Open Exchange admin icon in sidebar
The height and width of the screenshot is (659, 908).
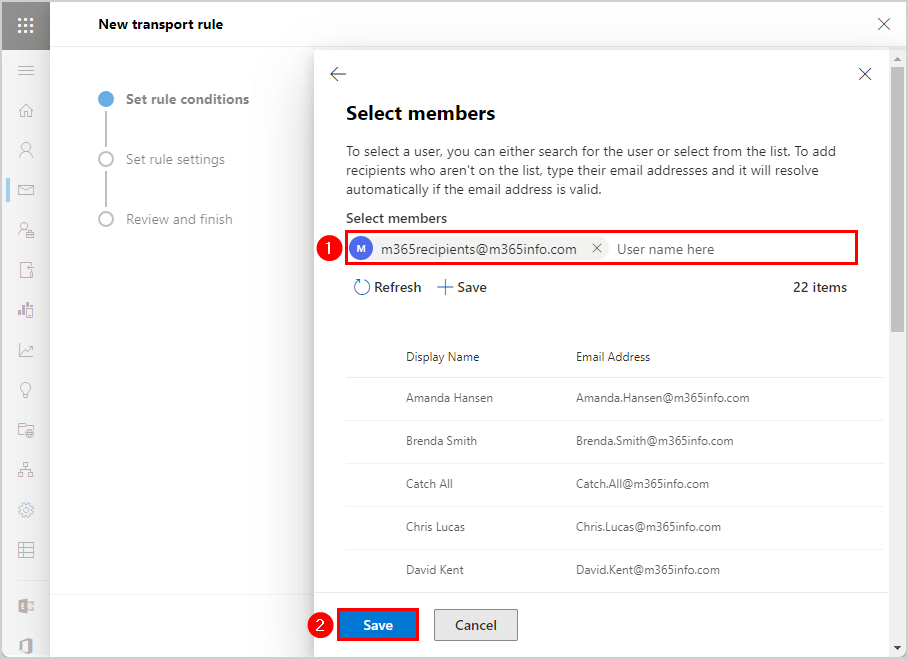[x=25, y=606]
